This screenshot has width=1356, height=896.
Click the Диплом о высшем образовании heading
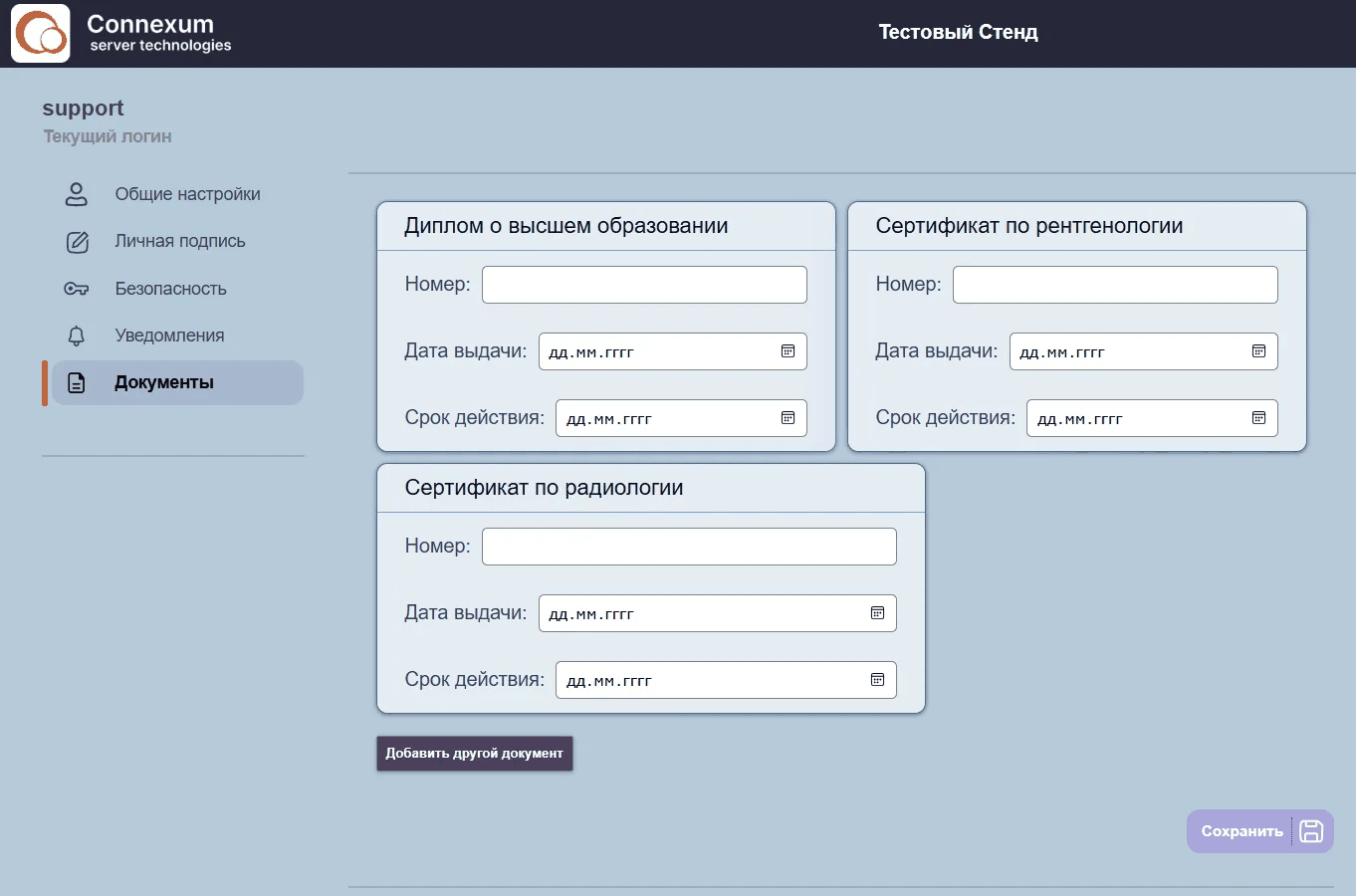pyautogui.click(x=566, y=226)
